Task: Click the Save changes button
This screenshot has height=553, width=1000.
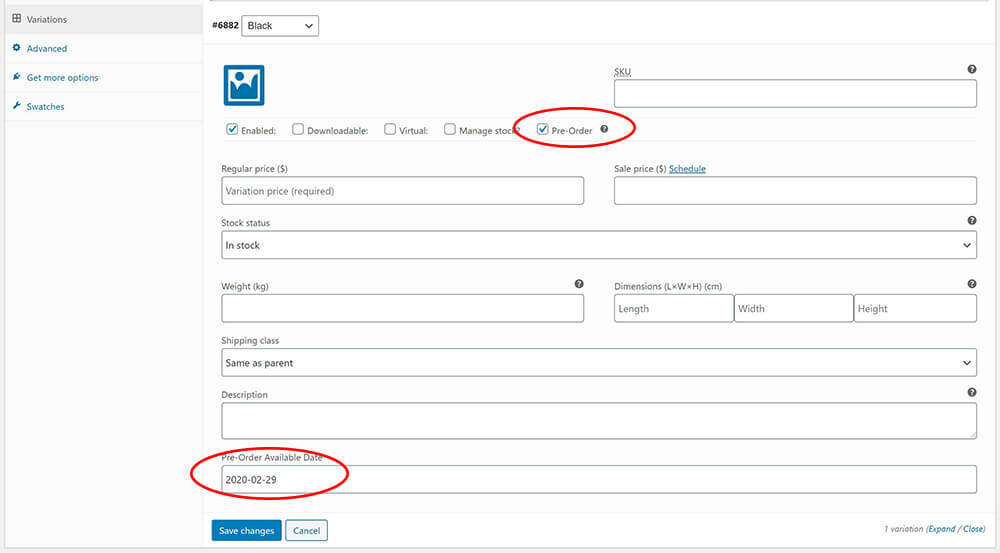Action: (245, 531)
